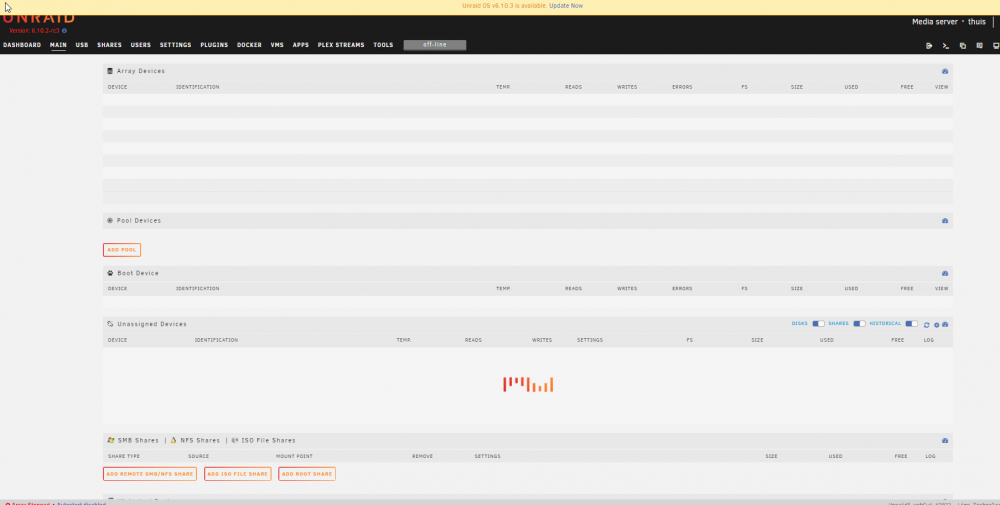Click the Unassigned Devices header icon

click(110, 324)
